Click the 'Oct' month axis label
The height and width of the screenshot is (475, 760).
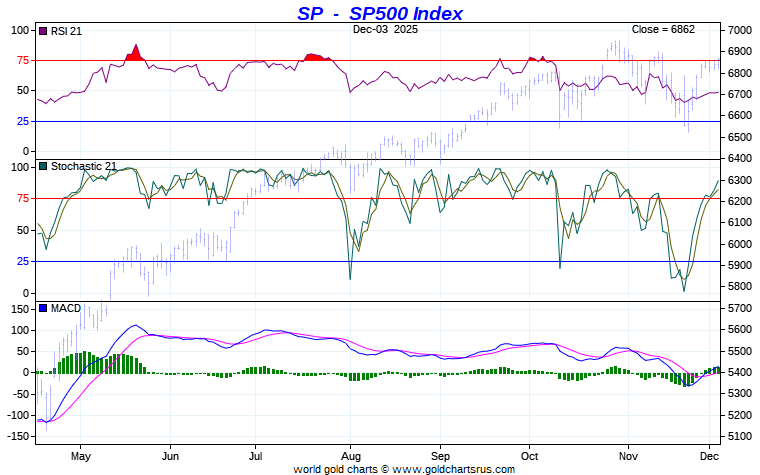(530, 456)
